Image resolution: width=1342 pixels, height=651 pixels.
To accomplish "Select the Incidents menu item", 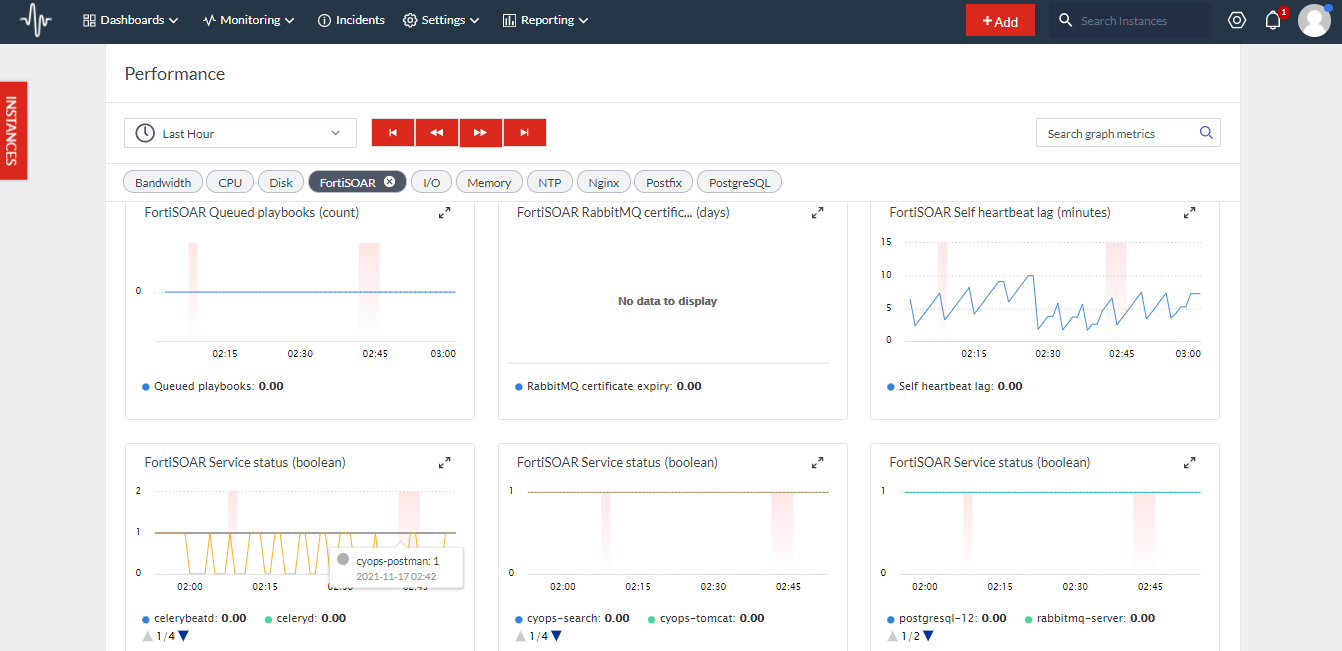I will 351,19.
